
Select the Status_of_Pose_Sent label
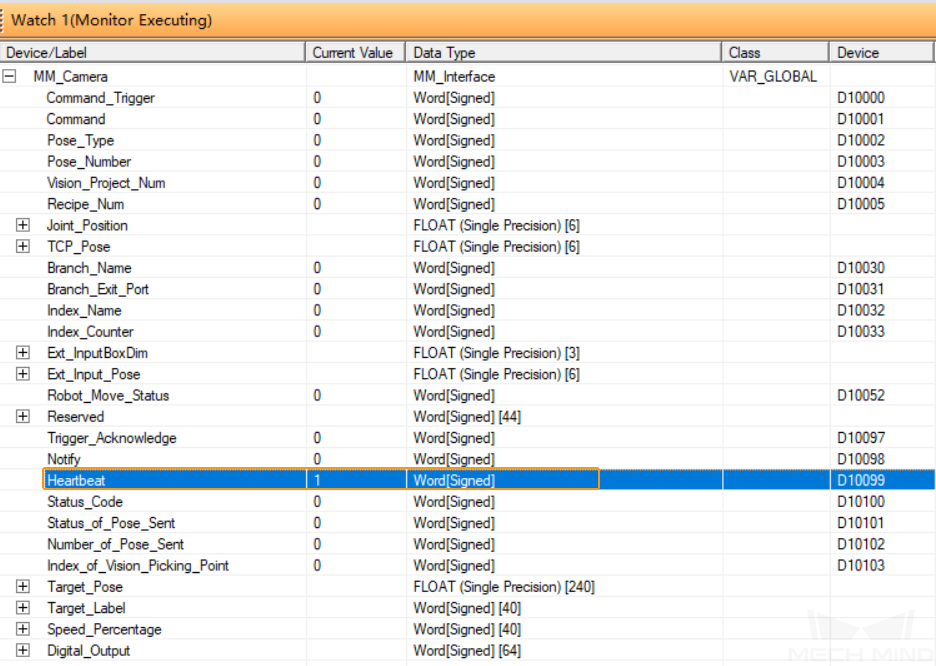[111, 523]
